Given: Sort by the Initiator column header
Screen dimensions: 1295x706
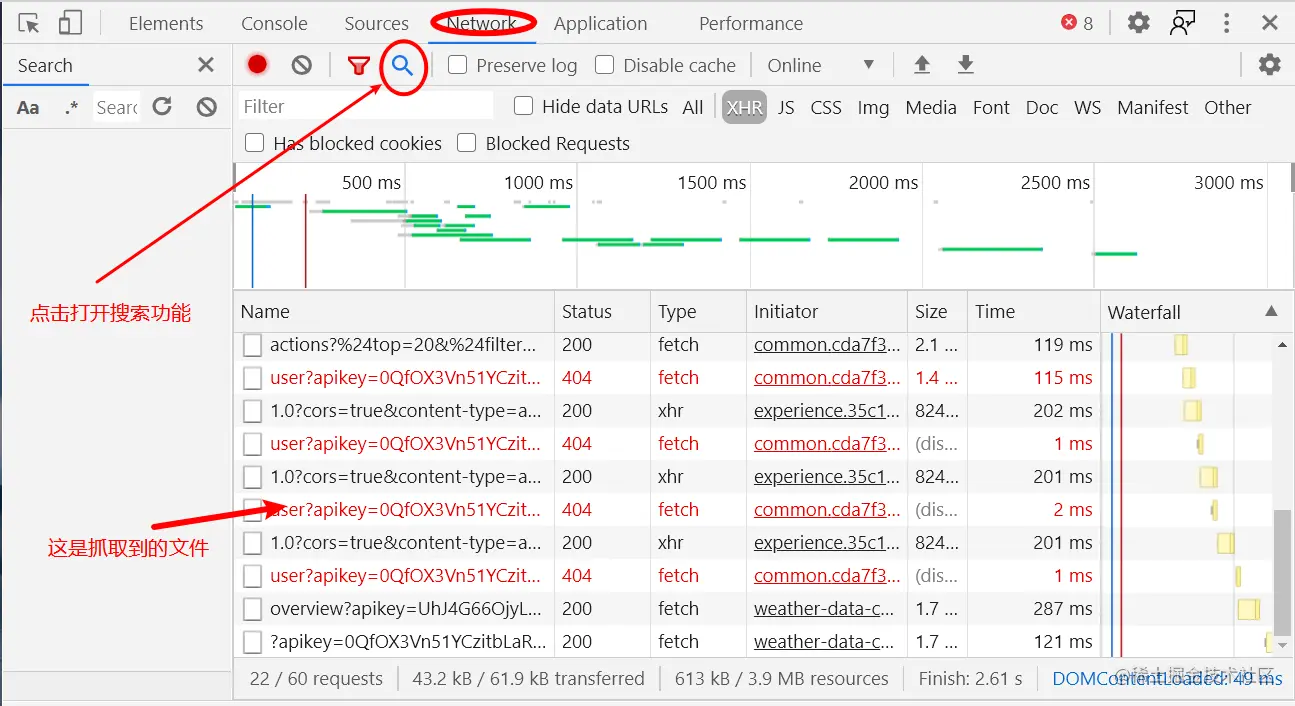Looking at the screenshot, I should pos(827,311).
